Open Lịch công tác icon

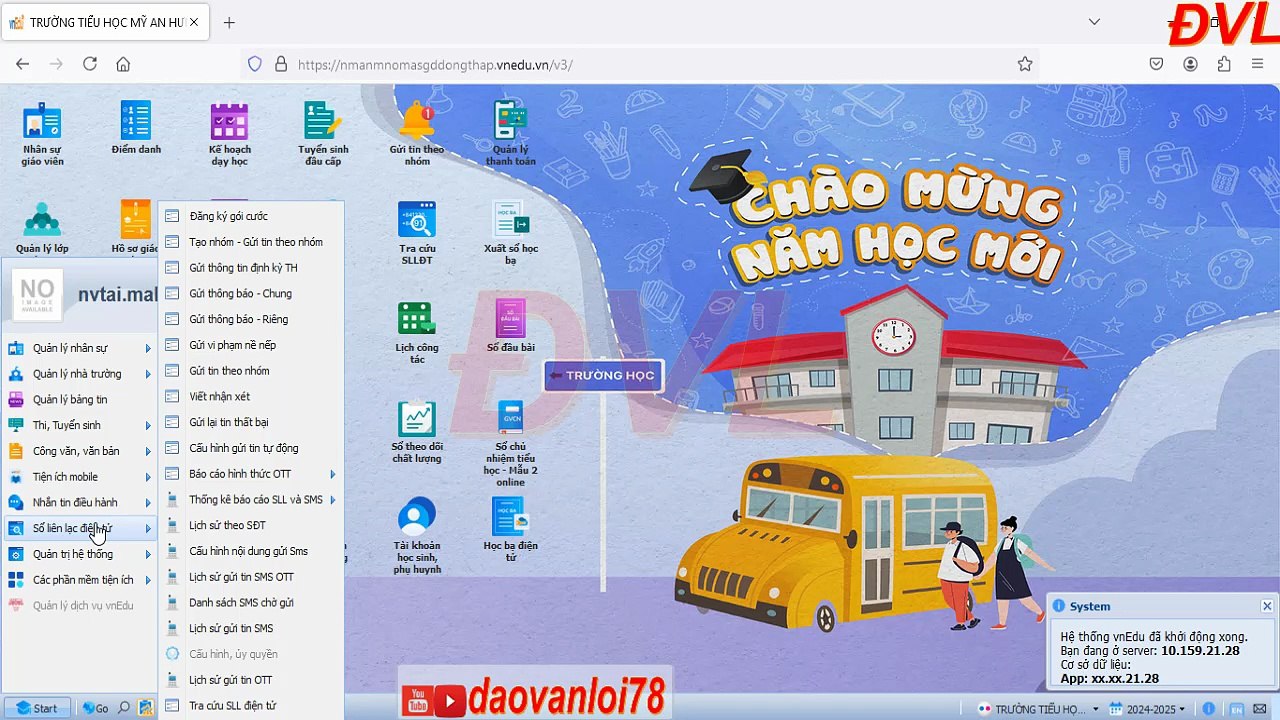tap(417, 333)
